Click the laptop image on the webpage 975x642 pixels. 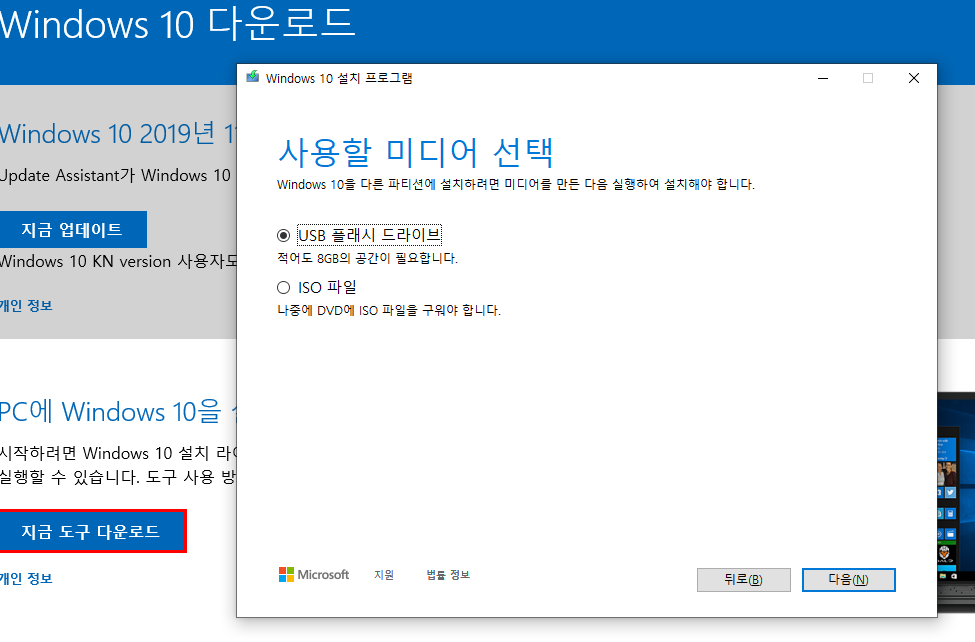pos(956,501)
